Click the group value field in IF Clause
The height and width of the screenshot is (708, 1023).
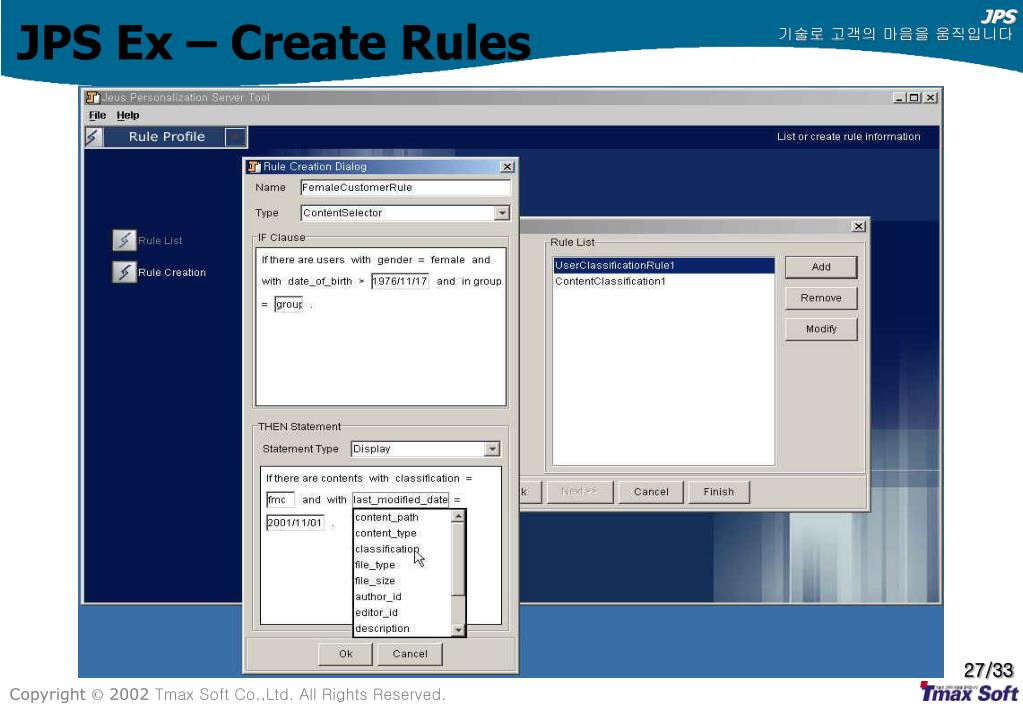289,304
